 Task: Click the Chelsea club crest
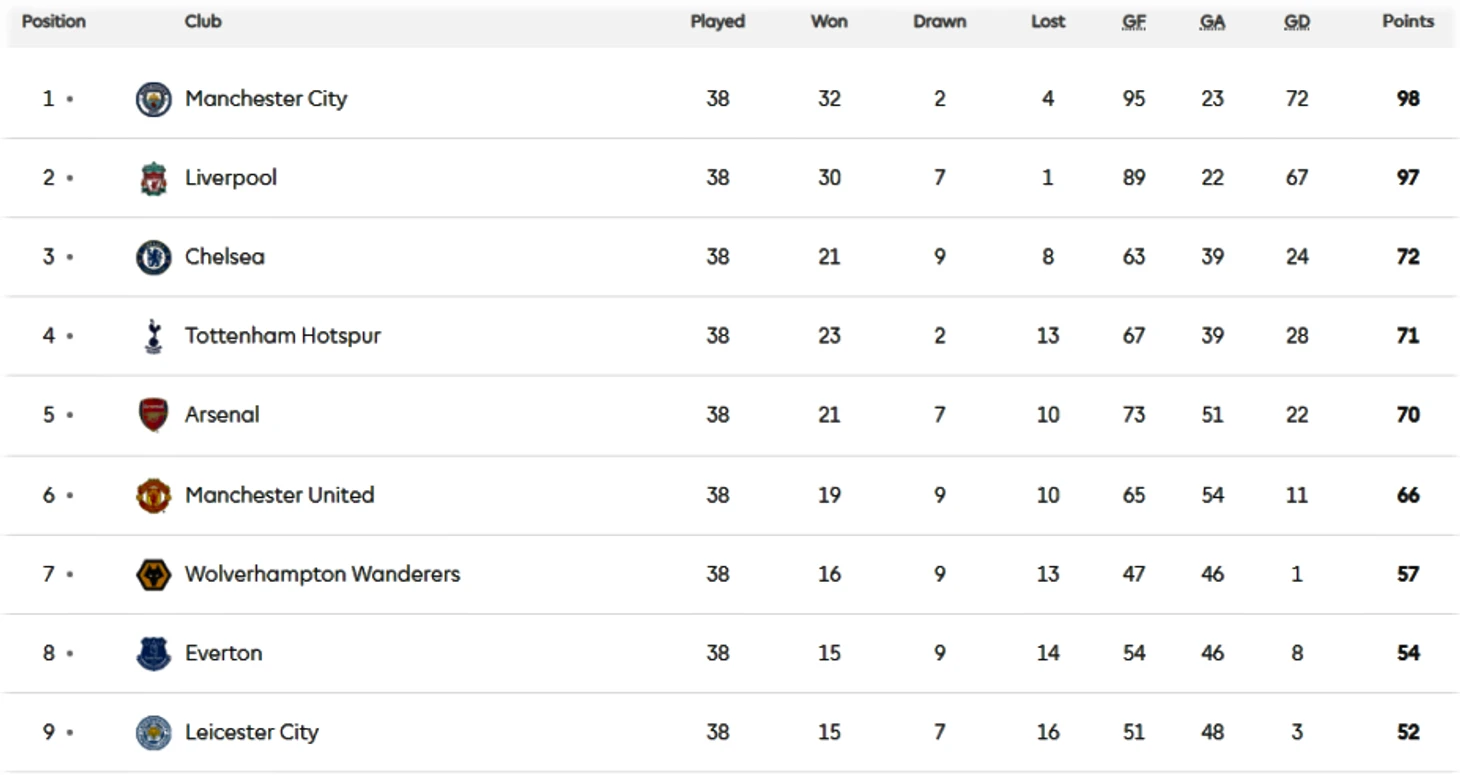coord(153,257)
